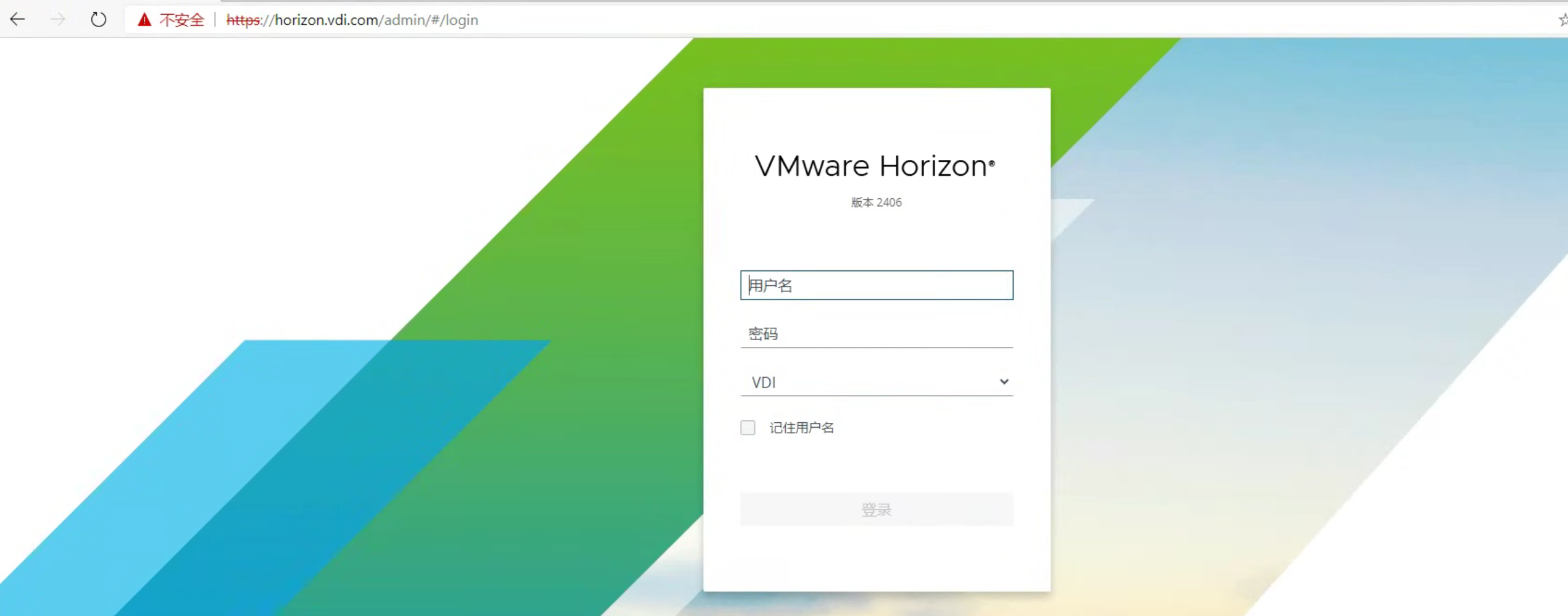This screenshot has width=1568, height=616.
Task: Reload the page with the refresh icon
Action: coord(98,20)
